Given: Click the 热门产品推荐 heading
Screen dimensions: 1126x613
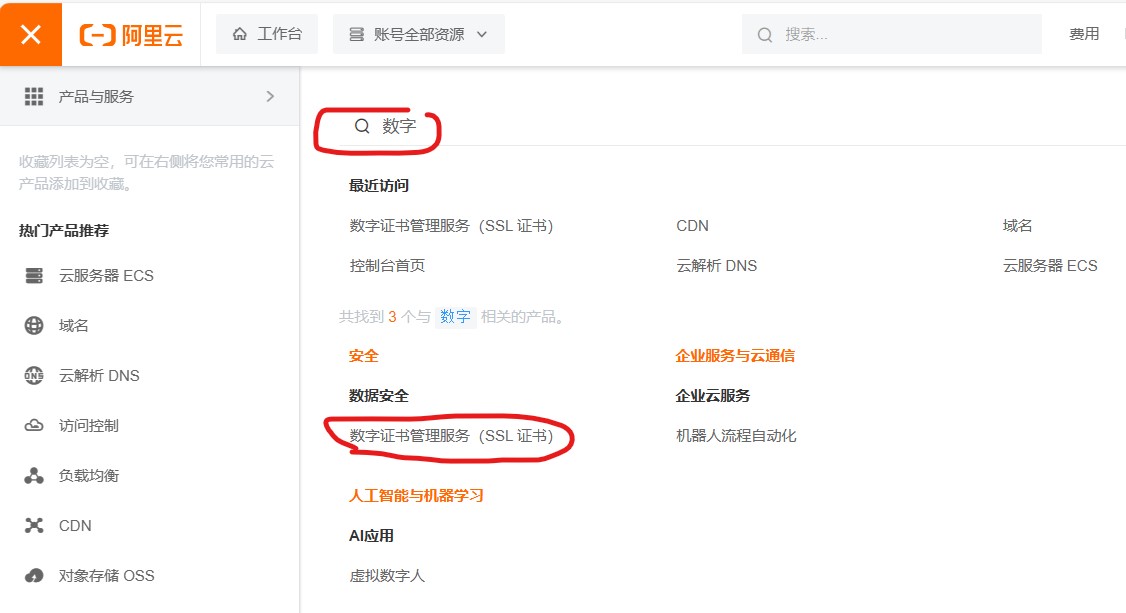Looking at the screenshot, I should (64, 230).
